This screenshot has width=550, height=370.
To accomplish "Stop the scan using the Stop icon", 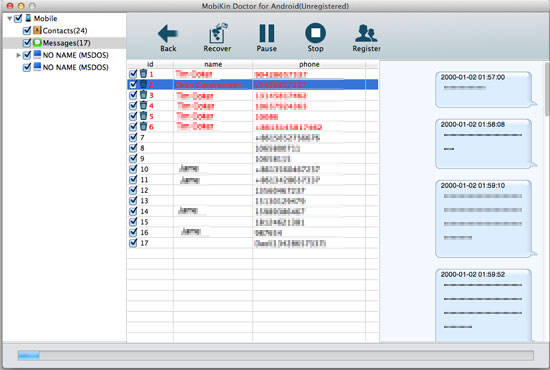I will coord(315,33).
